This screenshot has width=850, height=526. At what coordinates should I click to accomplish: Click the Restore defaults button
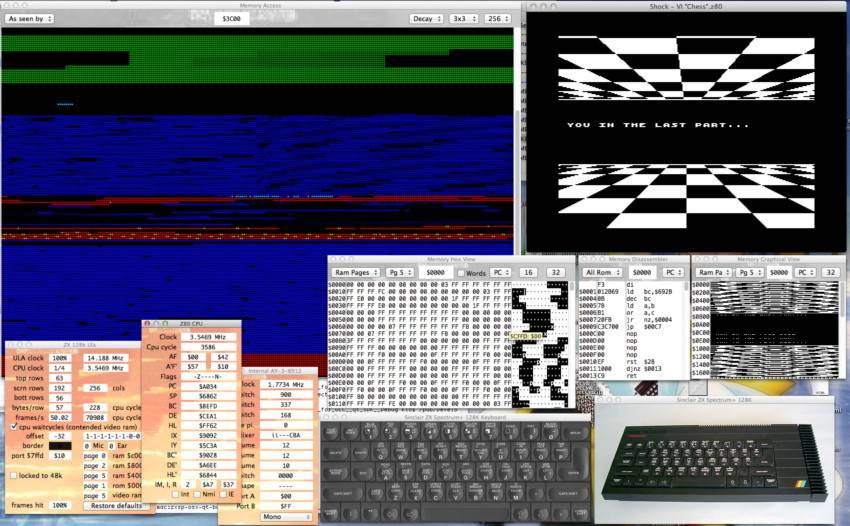116,505
